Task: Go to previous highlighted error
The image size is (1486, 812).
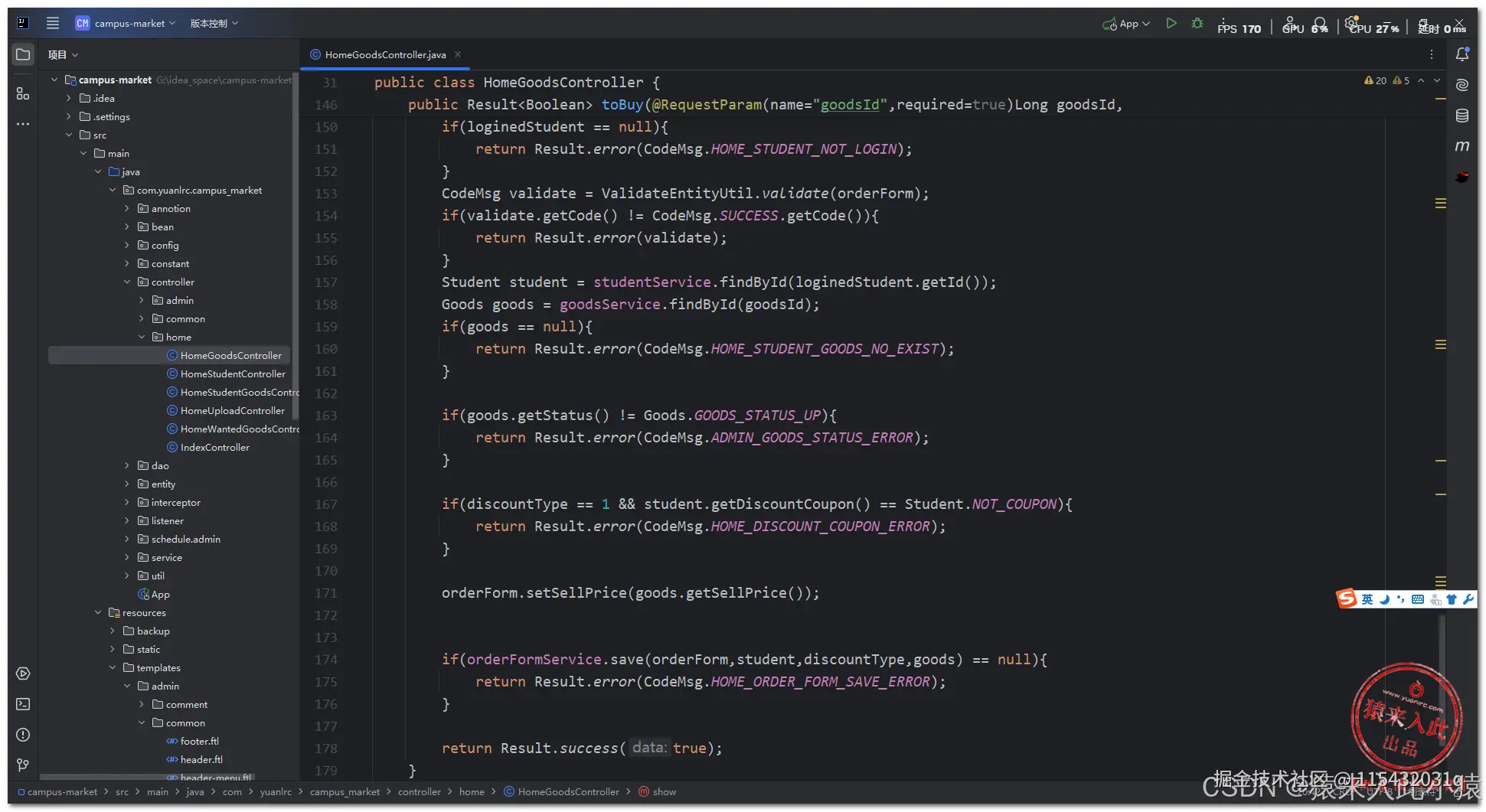Action: pyautogui.click(x=1421, y=80)
